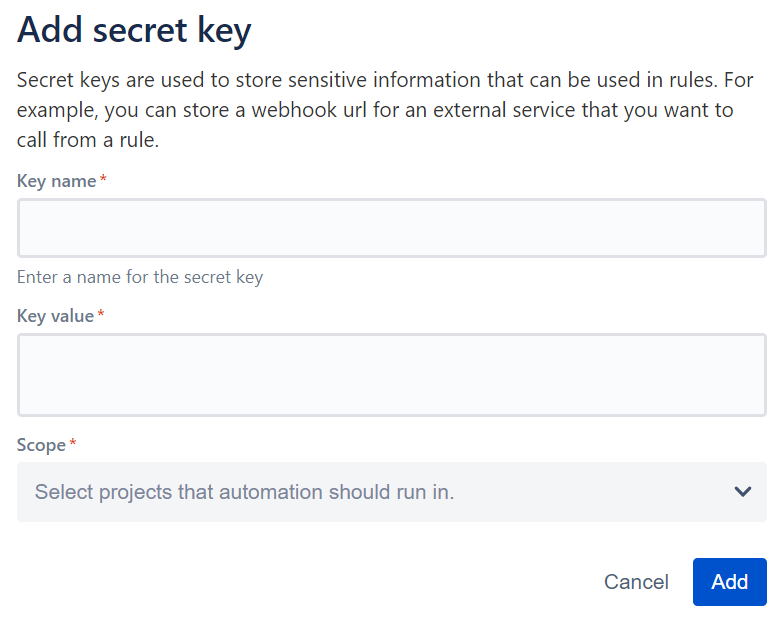The width and height of the screenshot is (778, 624).
Task: Click the 'Select projects that automation should run in' placeholder
Action: (x=244, y=492)
